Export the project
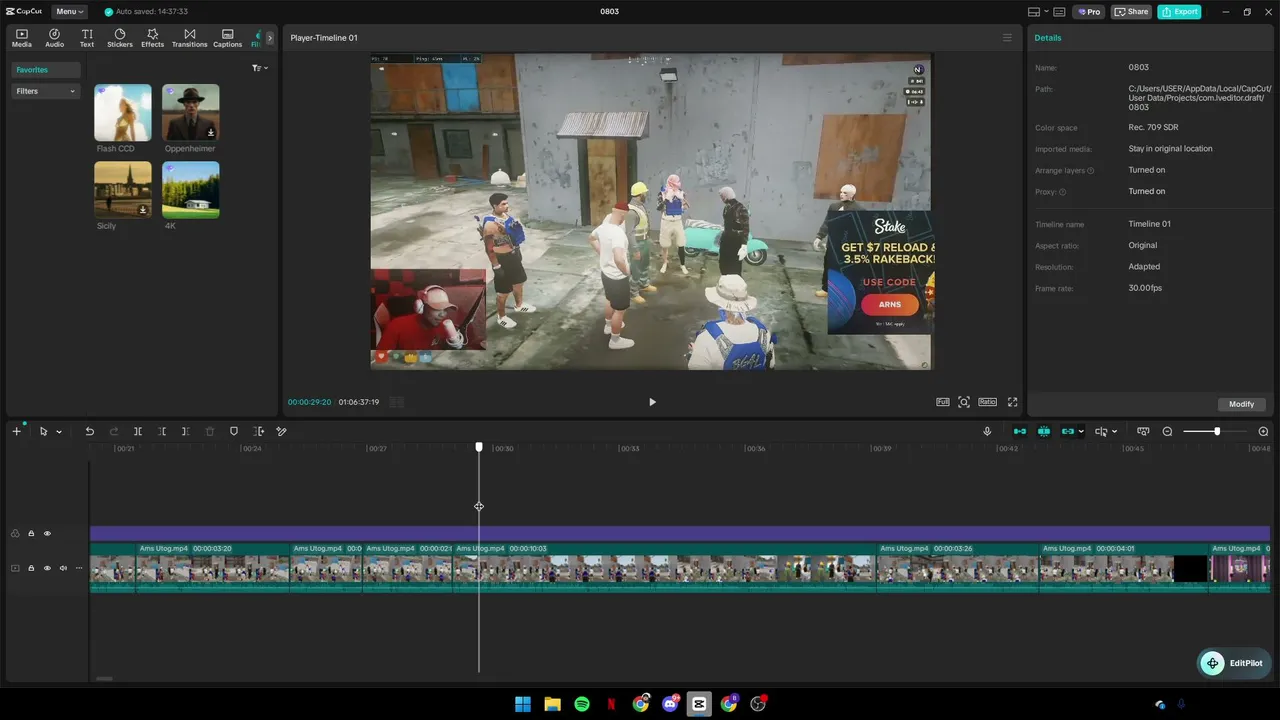This screenshot has width=1280, height=720. coord(1179,12)
